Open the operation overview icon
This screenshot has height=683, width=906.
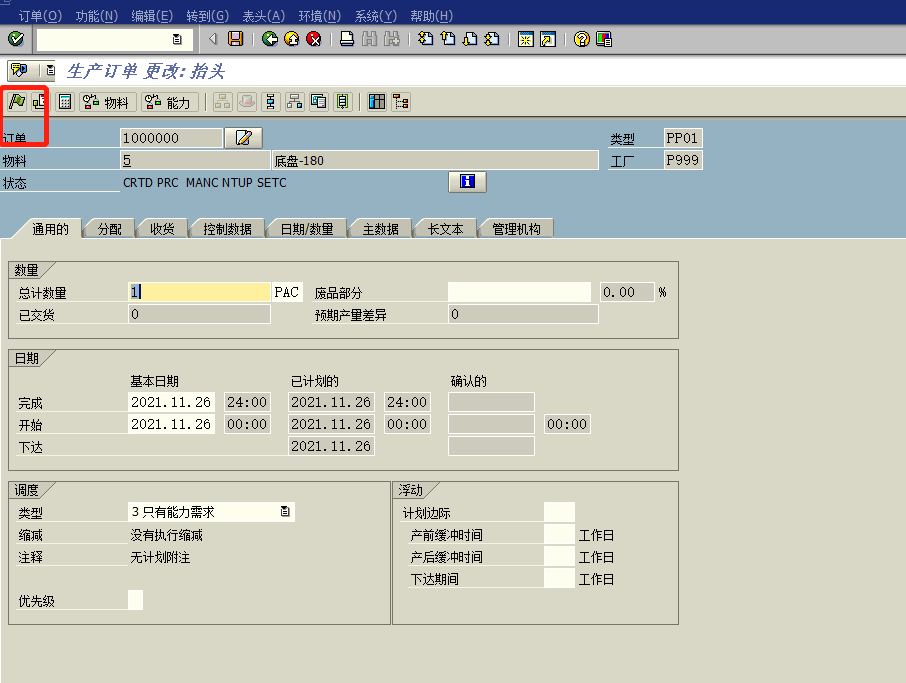point(270,102)
